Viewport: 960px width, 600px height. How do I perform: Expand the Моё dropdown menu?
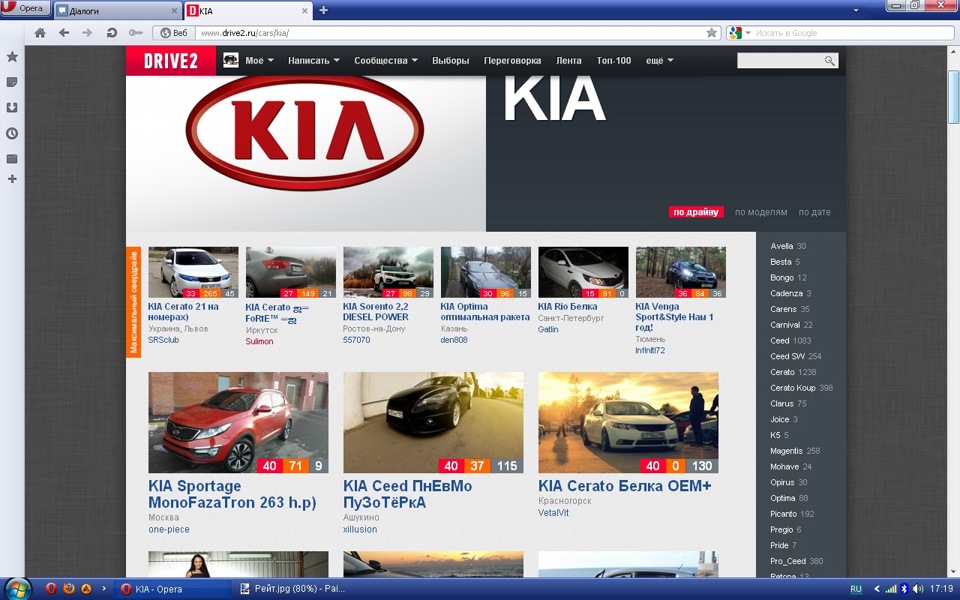(260, 61)
